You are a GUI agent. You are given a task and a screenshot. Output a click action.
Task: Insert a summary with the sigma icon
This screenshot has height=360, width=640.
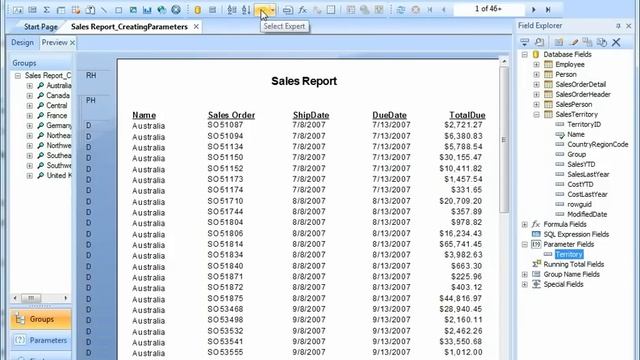(47, 9)
